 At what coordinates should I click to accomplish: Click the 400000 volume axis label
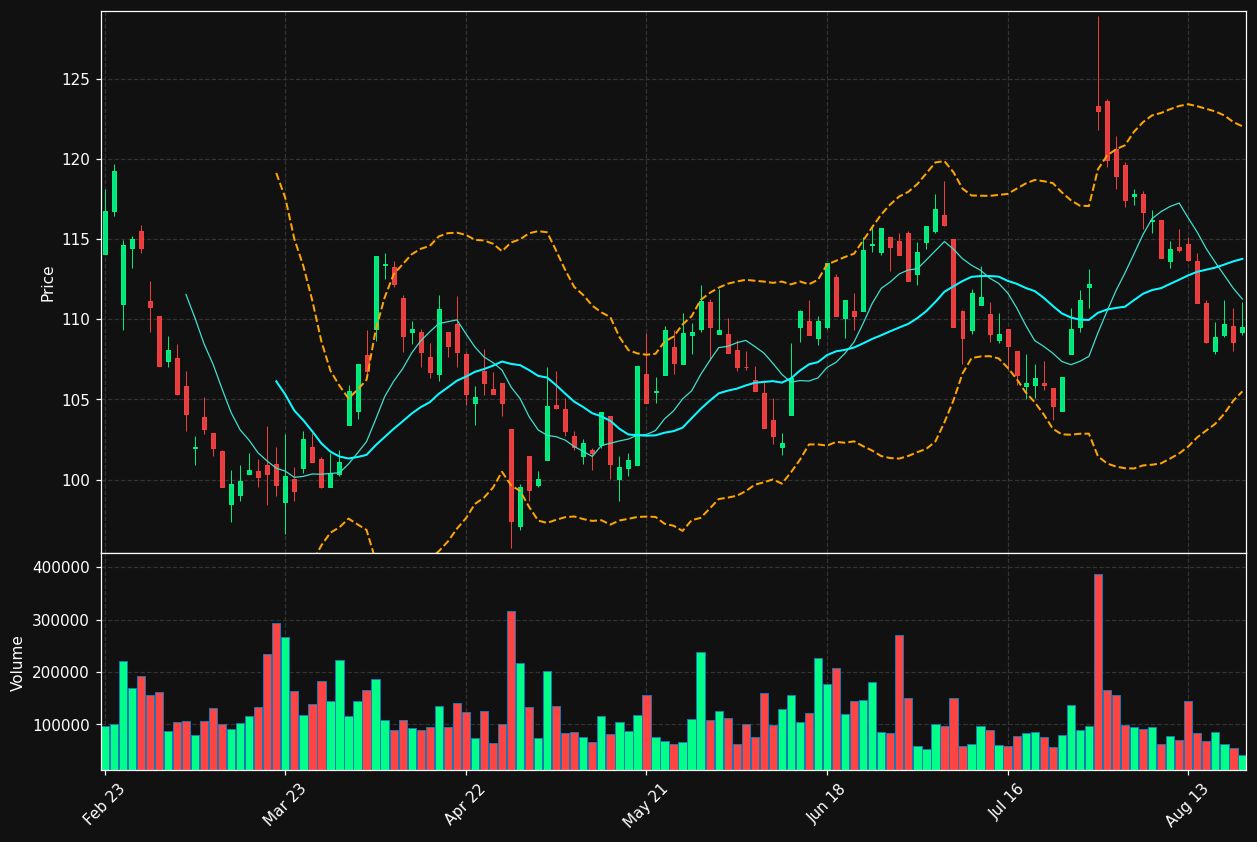coord(62,567)
